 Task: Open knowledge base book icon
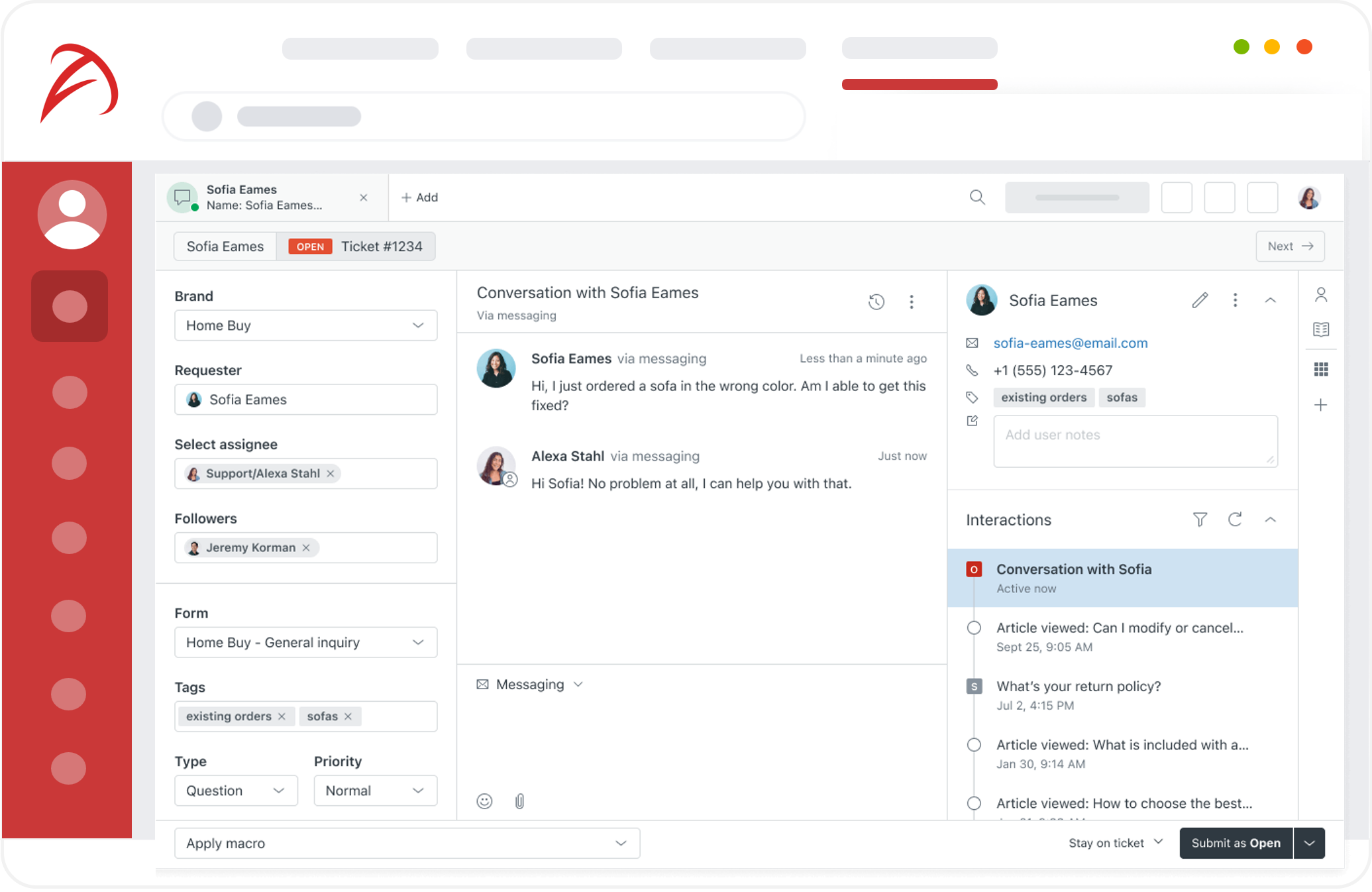(x=1321, y=329)
